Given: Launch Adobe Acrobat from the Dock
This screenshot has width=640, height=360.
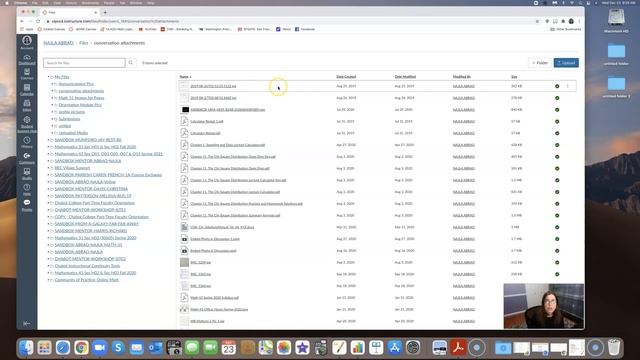Looking at the screenshot, I should pos(458,347).
